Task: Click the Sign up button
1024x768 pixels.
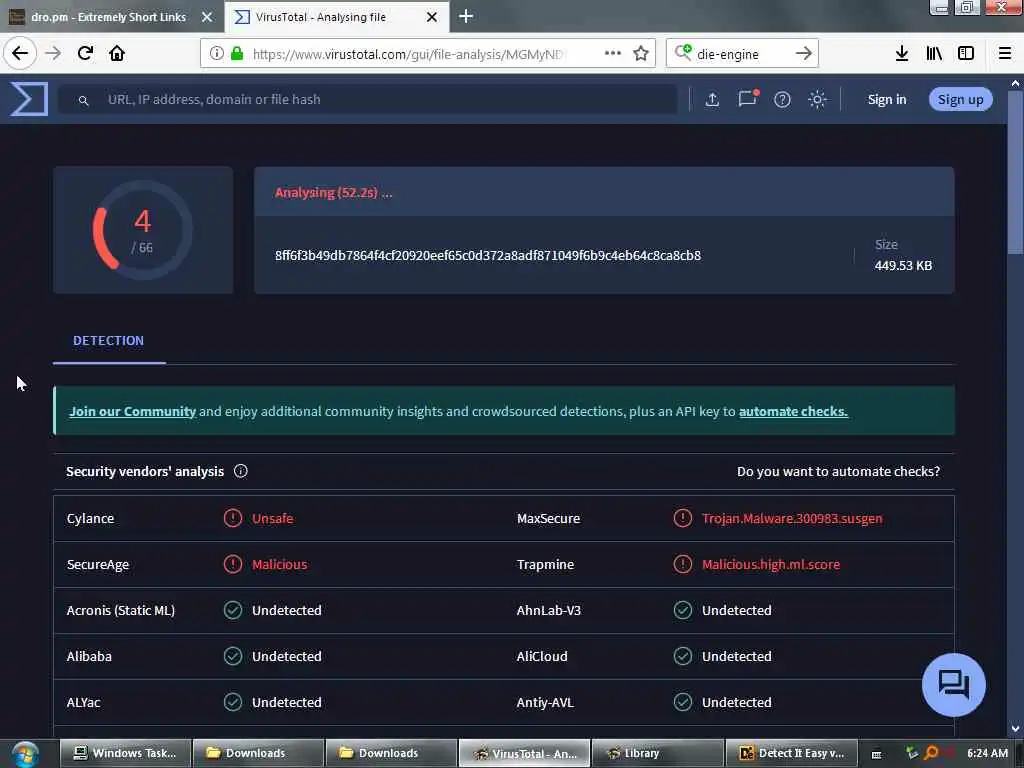Action: (960, 99)
